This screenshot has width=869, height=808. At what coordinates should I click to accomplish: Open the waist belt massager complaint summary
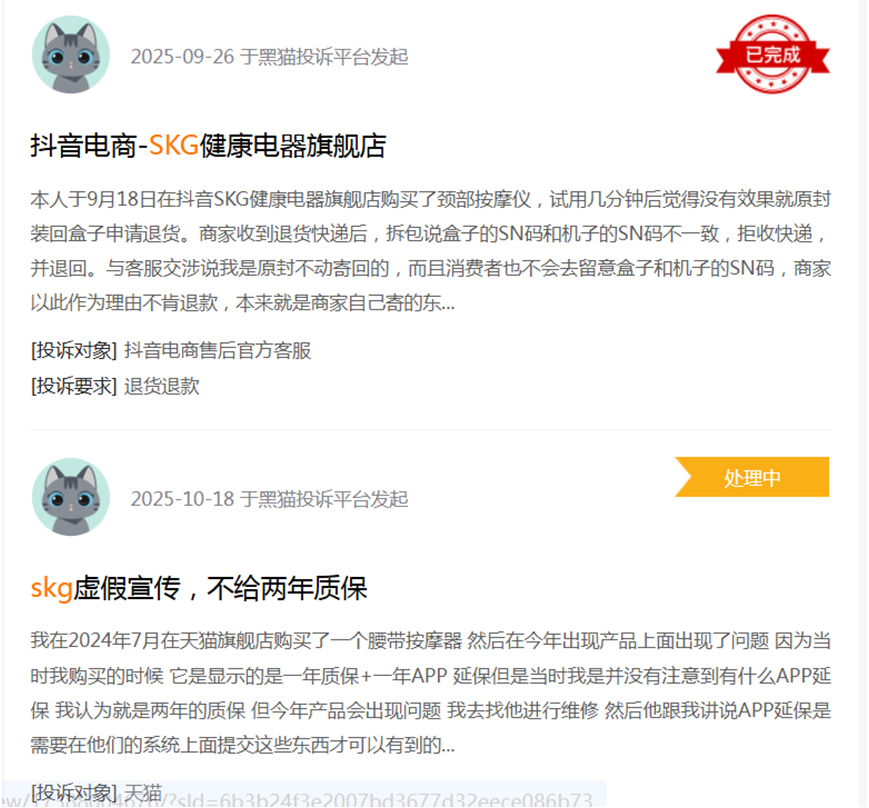click(431, 693)
